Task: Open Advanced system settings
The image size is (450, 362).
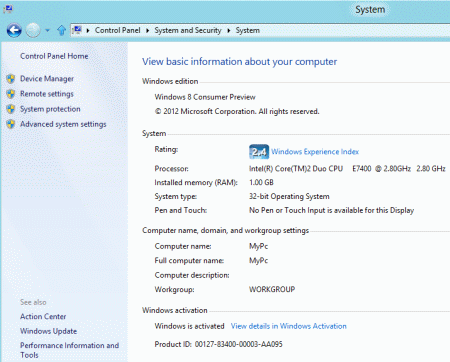Action: 63,124
